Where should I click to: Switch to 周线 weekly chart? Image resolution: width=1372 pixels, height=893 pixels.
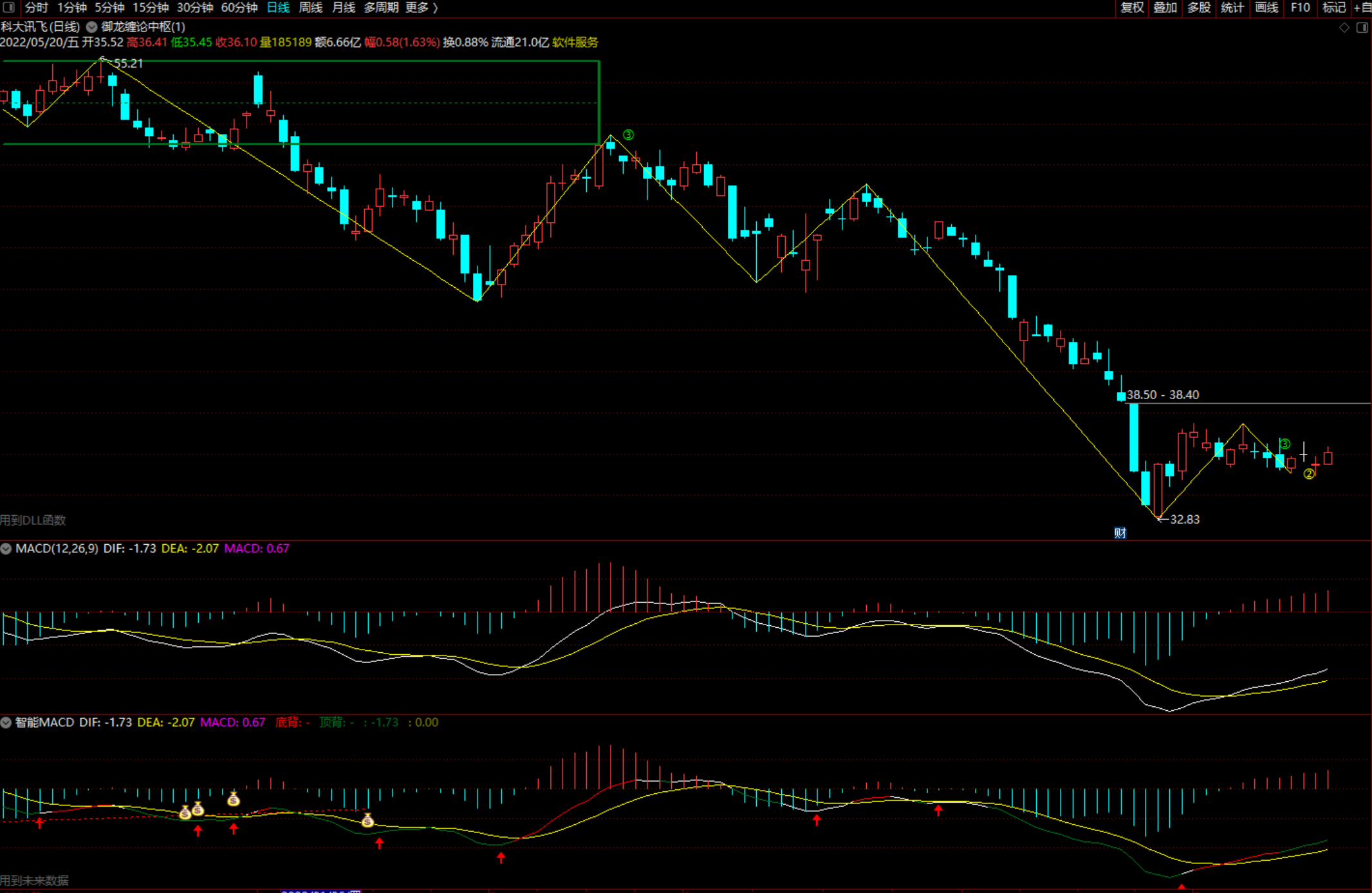[311, 8]
